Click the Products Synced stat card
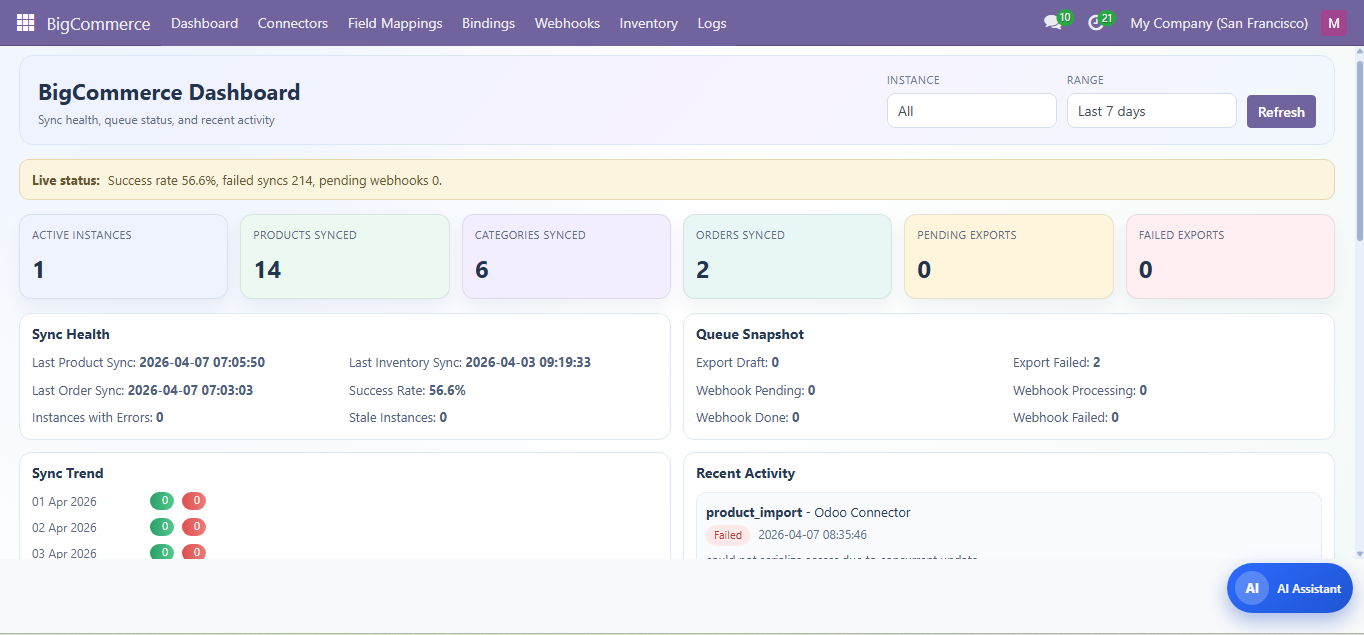The height and width of the screenshot is (635, 1364). (345, 256)
